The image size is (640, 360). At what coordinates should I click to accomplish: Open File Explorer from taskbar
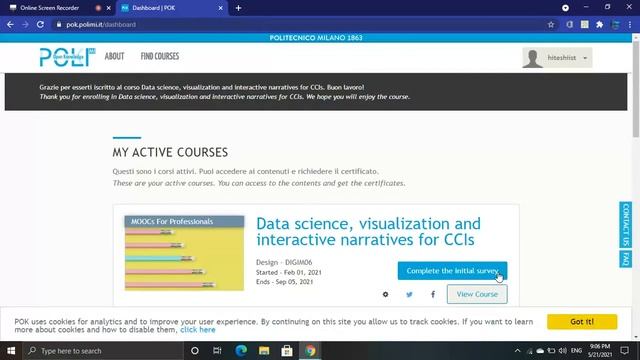[264, 351]
